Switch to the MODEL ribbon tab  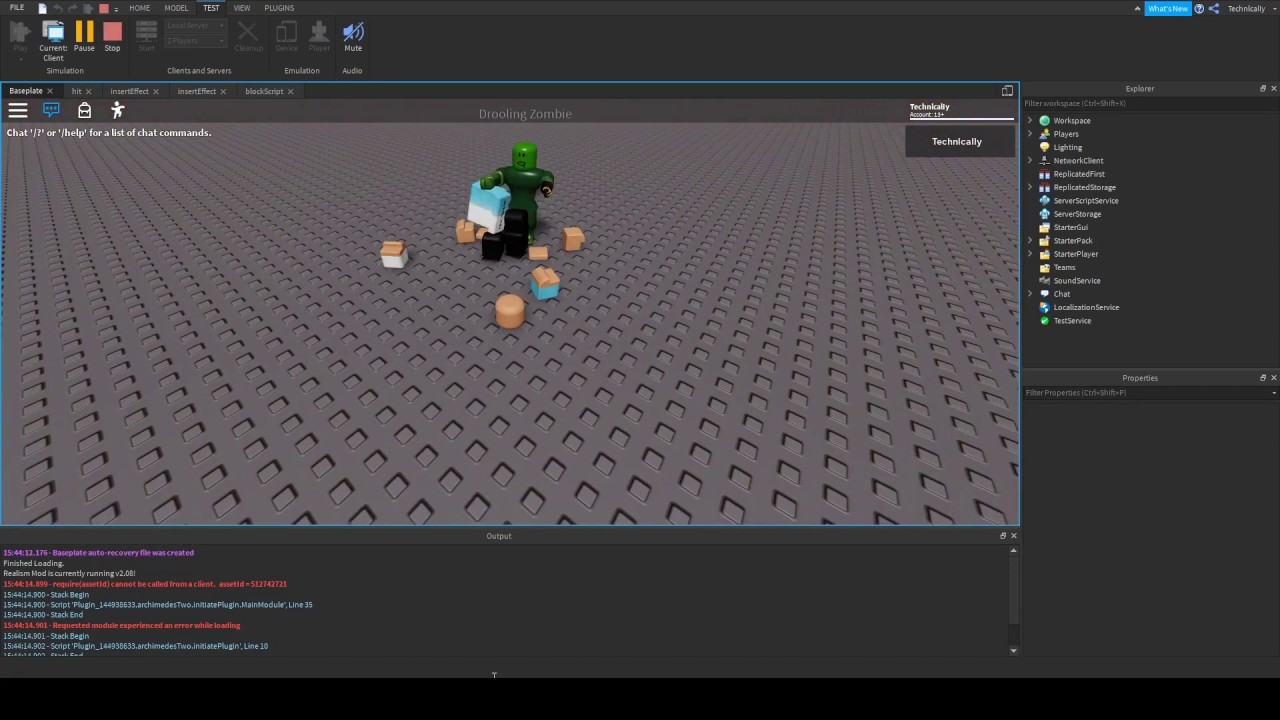(x=176, y=8)
